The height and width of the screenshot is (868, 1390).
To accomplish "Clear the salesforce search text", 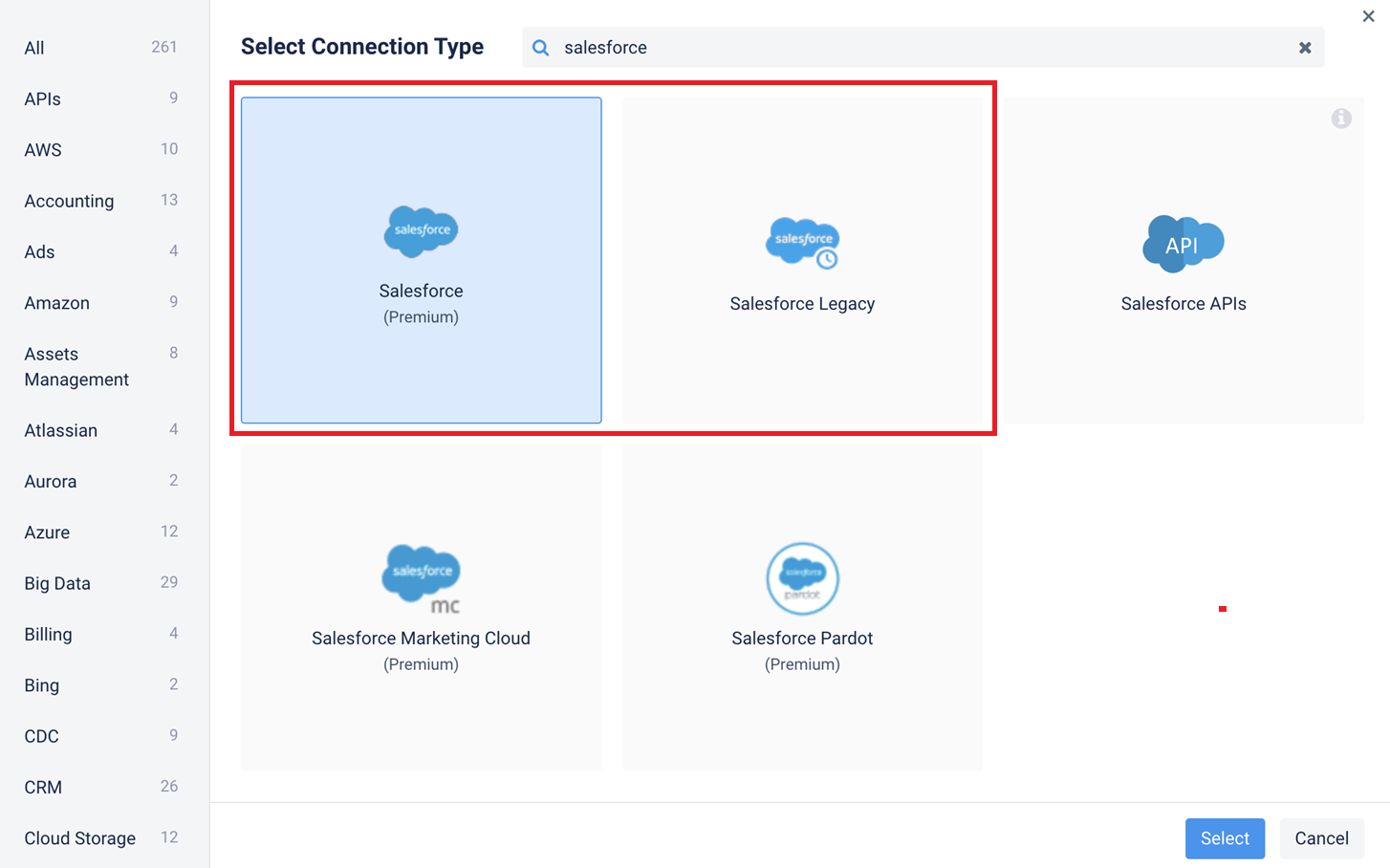I will [x=1305, y=48].
